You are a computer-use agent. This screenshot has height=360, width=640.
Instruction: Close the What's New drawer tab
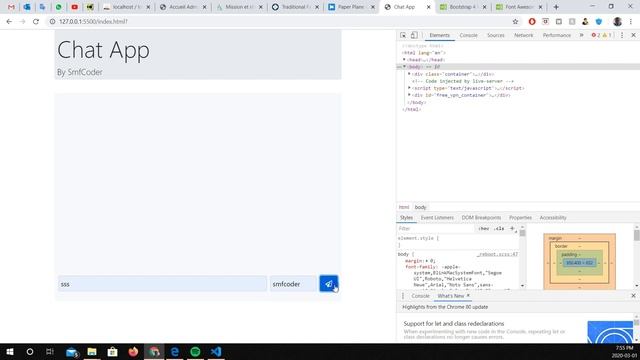468,296
